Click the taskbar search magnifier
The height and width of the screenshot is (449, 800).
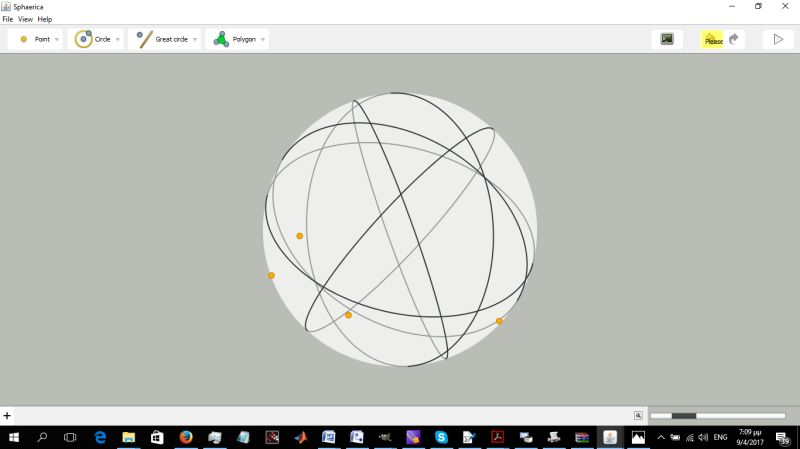42,437
